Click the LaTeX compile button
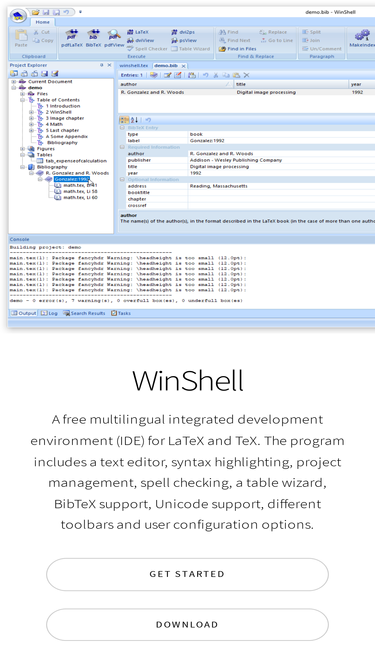This screenshot has width=375, height=667. pyautogui.click(x=138, y=32)
